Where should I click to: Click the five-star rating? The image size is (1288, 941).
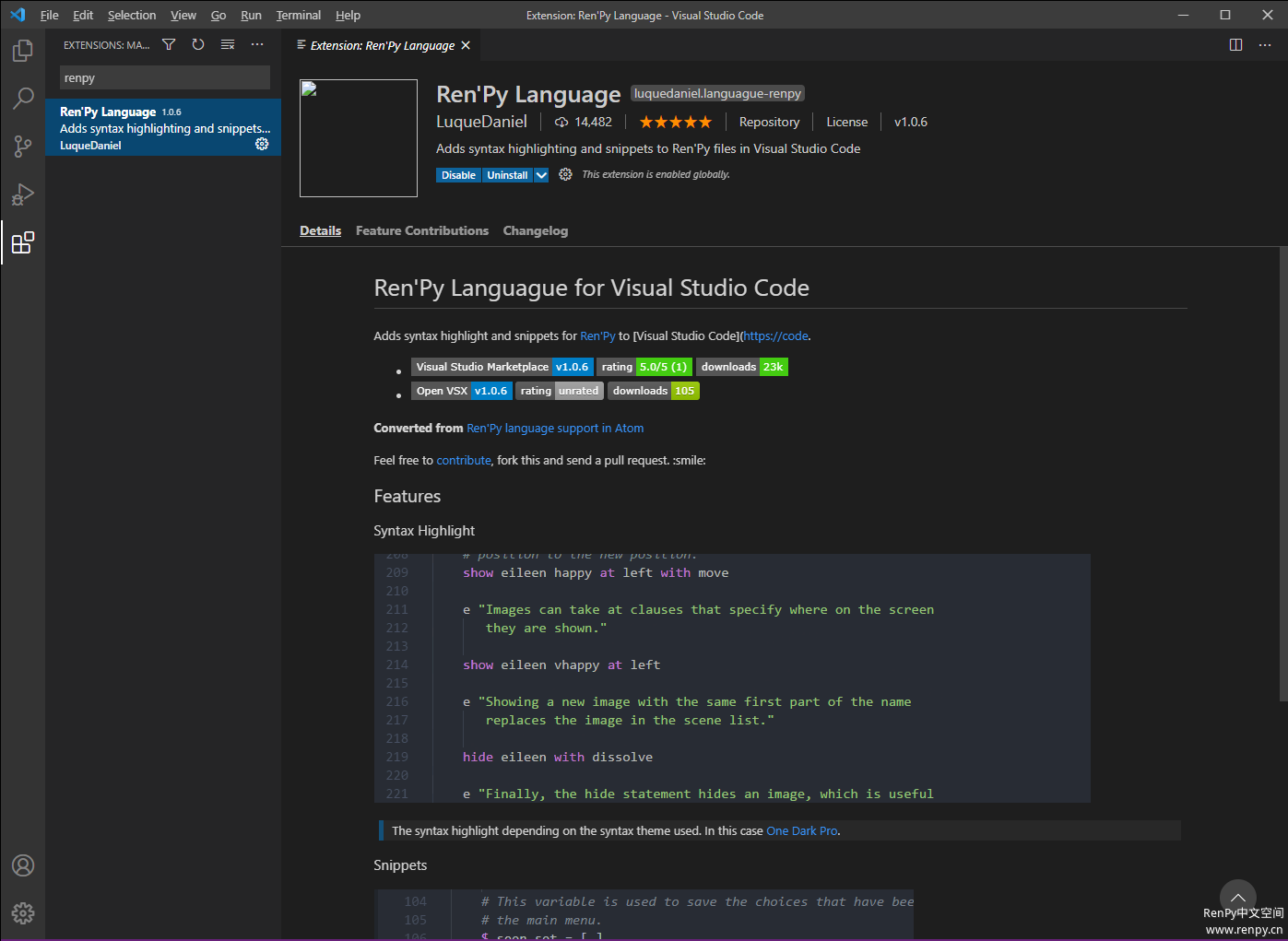click(676, 122)
